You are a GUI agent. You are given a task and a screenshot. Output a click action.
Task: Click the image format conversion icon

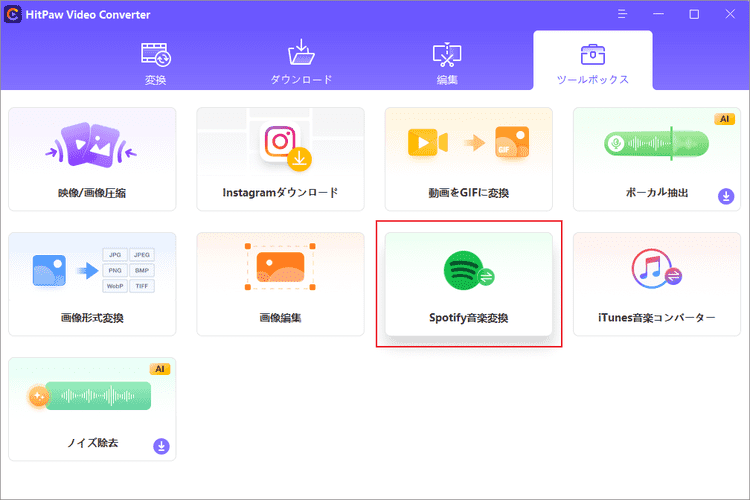click(93, 270)
